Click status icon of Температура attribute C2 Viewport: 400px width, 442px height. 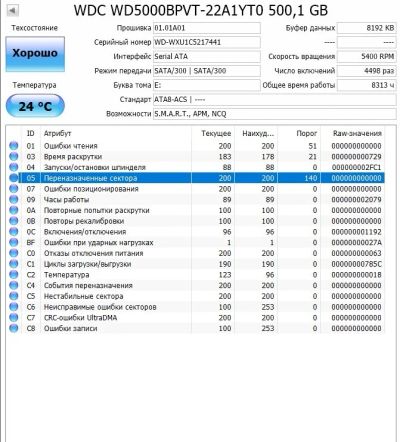(14, 275)
